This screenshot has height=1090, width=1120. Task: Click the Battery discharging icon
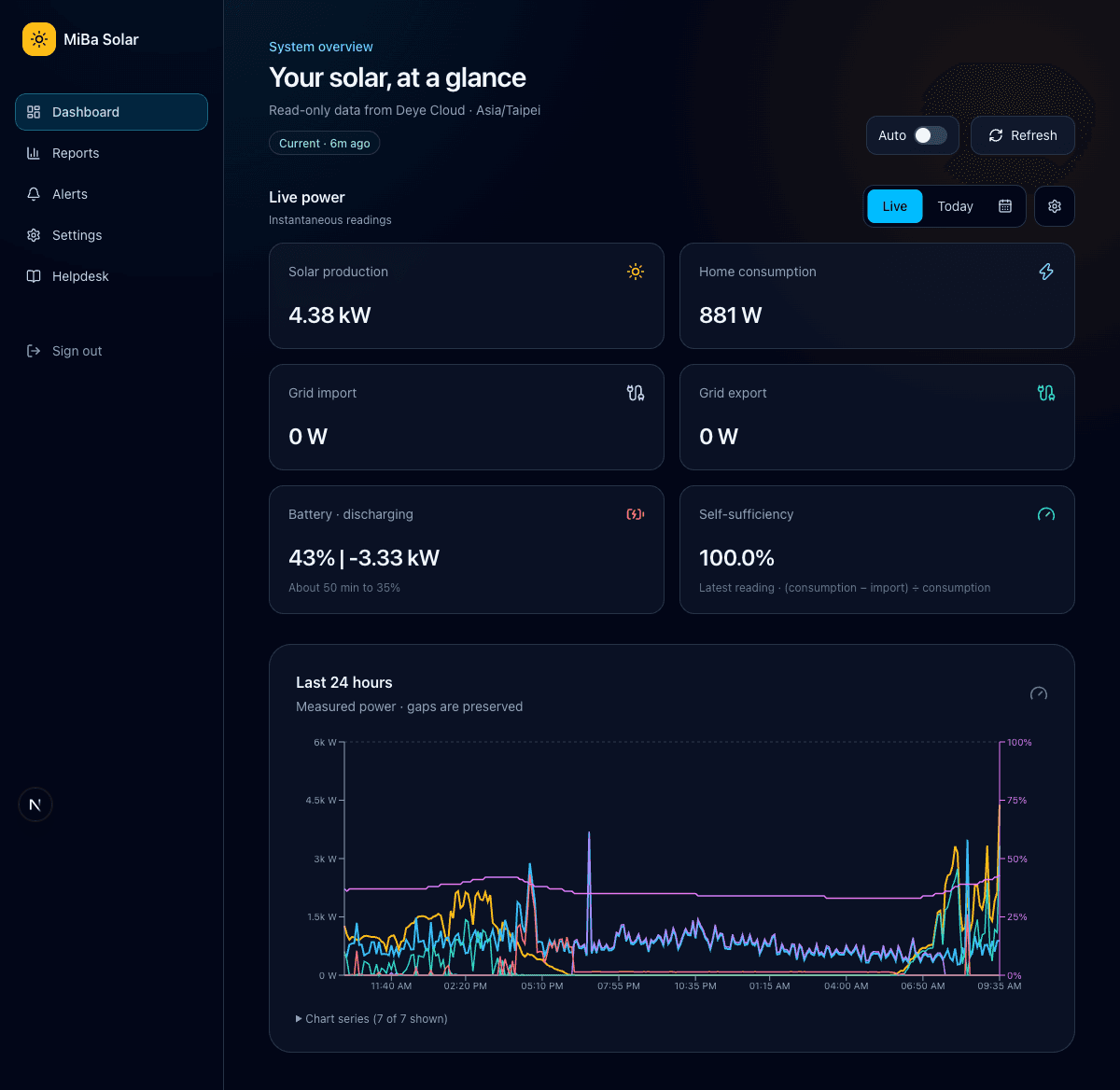636,514
